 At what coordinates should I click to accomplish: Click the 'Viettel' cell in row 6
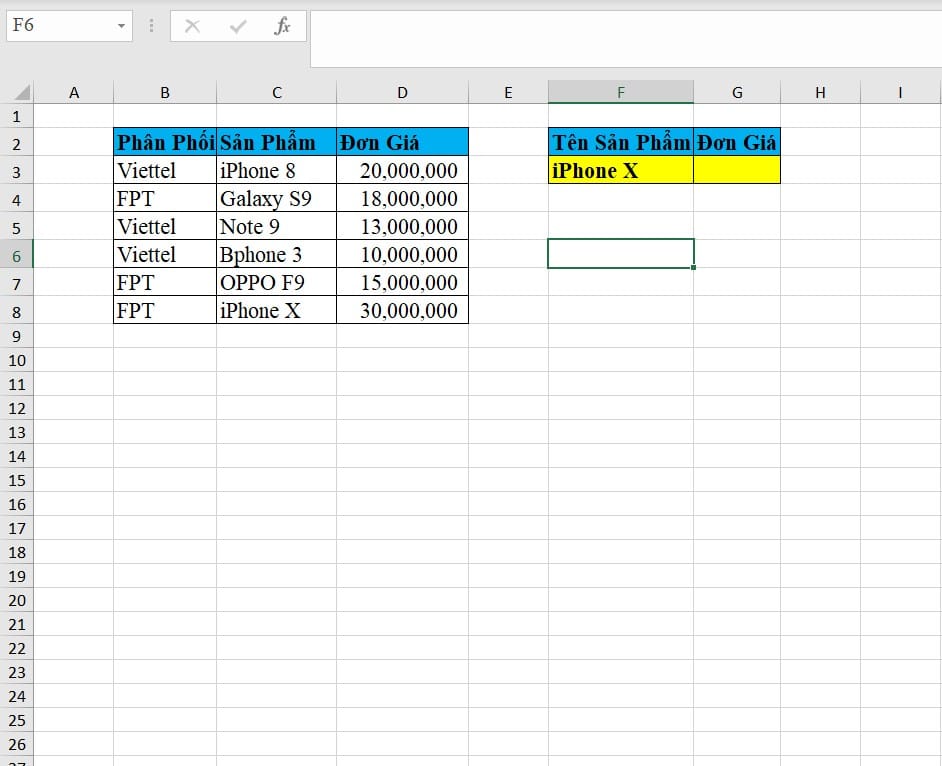click(165, 254)
